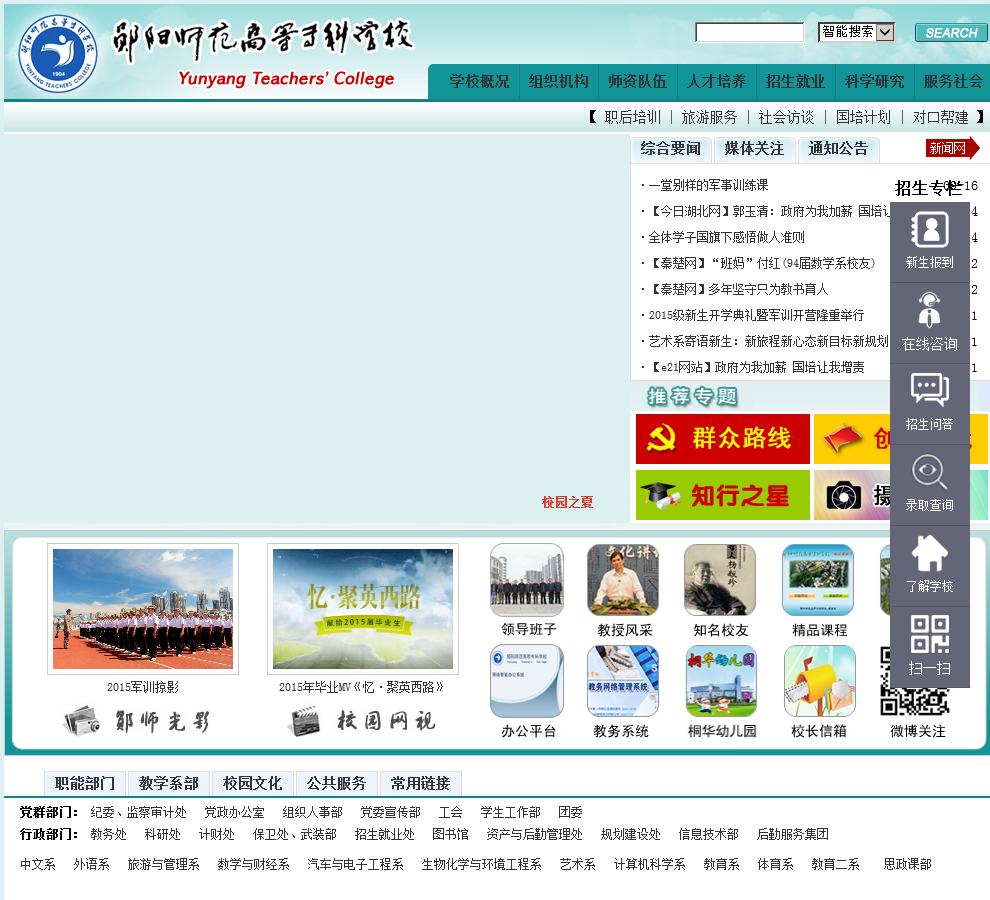This screenshot has width=990, height=900.
Task: Open the 知行之星 green banner
Action: click(x=722, y=495)
